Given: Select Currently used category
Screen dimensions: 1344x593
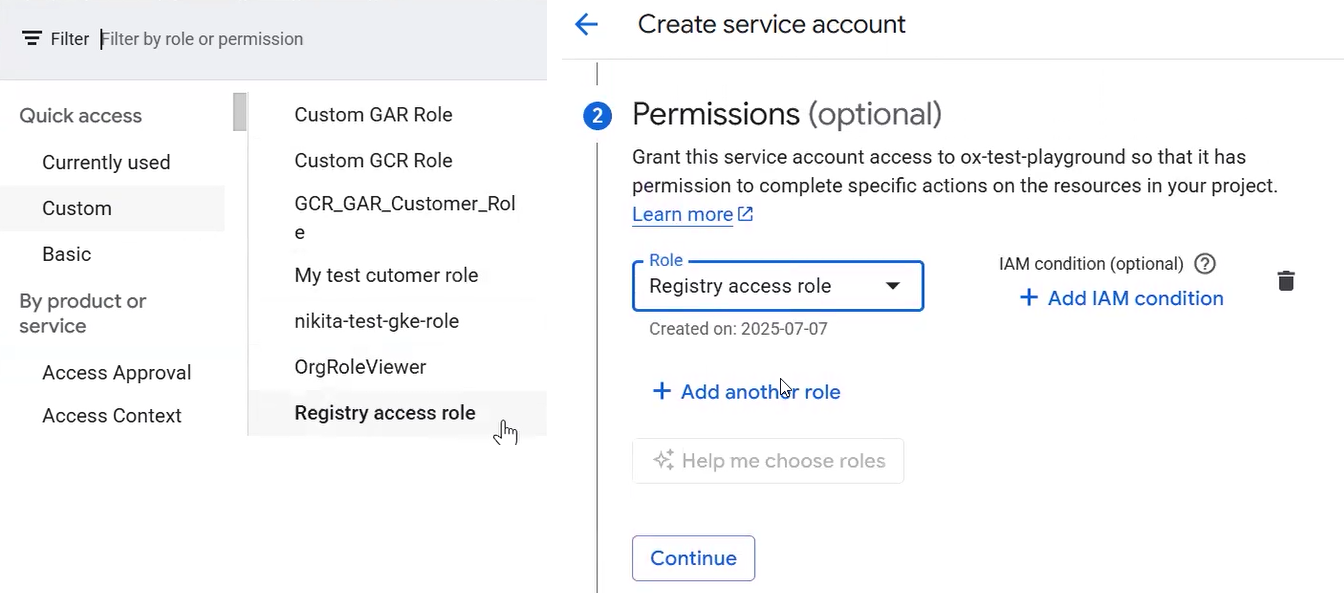Looking at the screenshot, I should [106, 162].
